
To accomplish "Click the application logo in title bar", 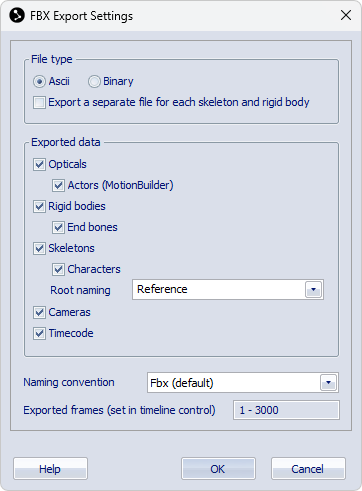I will coord(17,15).
